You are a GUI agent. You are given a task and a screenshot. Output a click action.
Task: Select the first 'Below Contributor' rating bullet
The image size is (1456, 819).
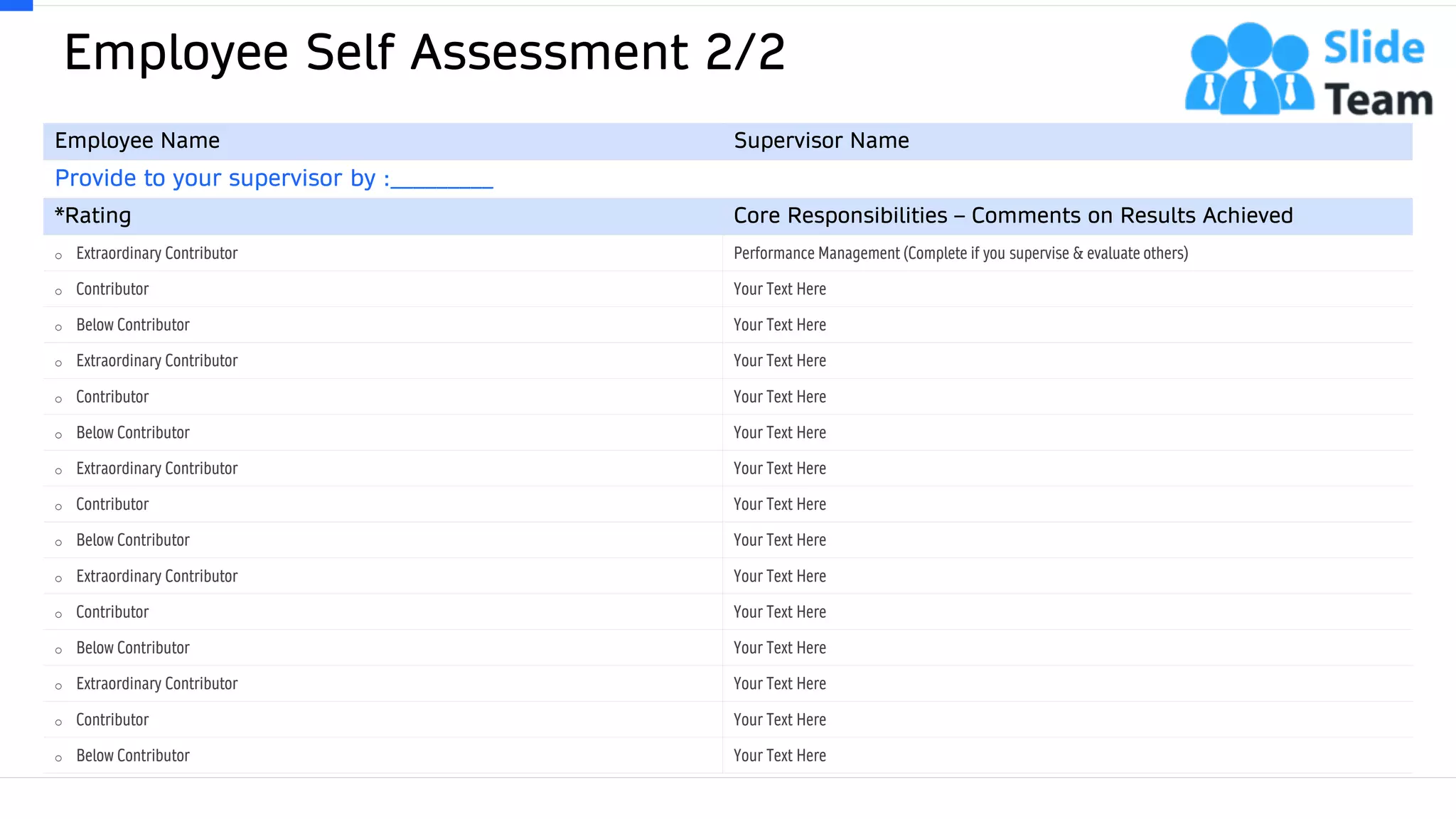(x=59, y=328)
